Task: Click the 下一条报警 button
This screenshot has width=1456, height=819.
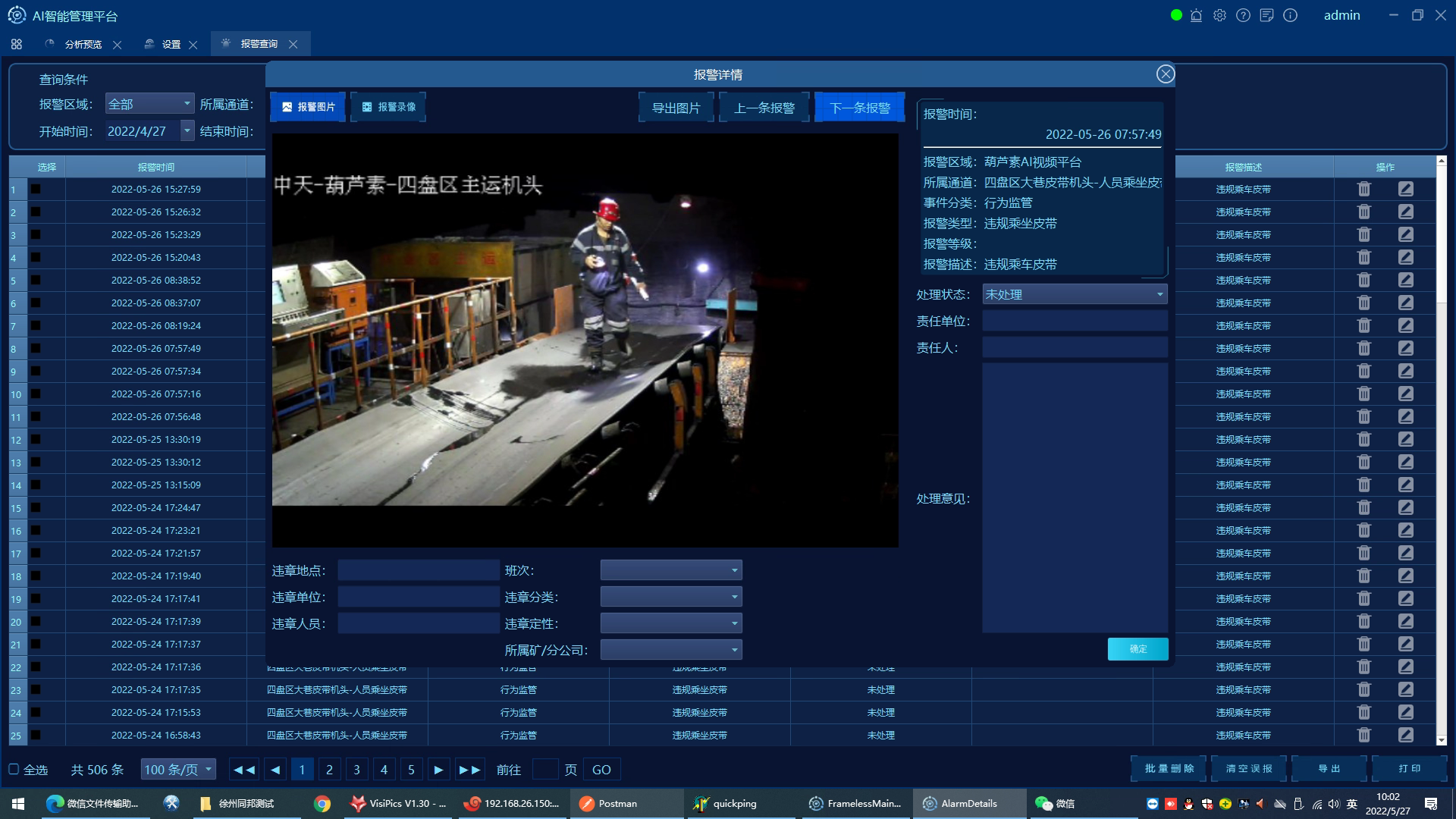Action: [859, 108]
